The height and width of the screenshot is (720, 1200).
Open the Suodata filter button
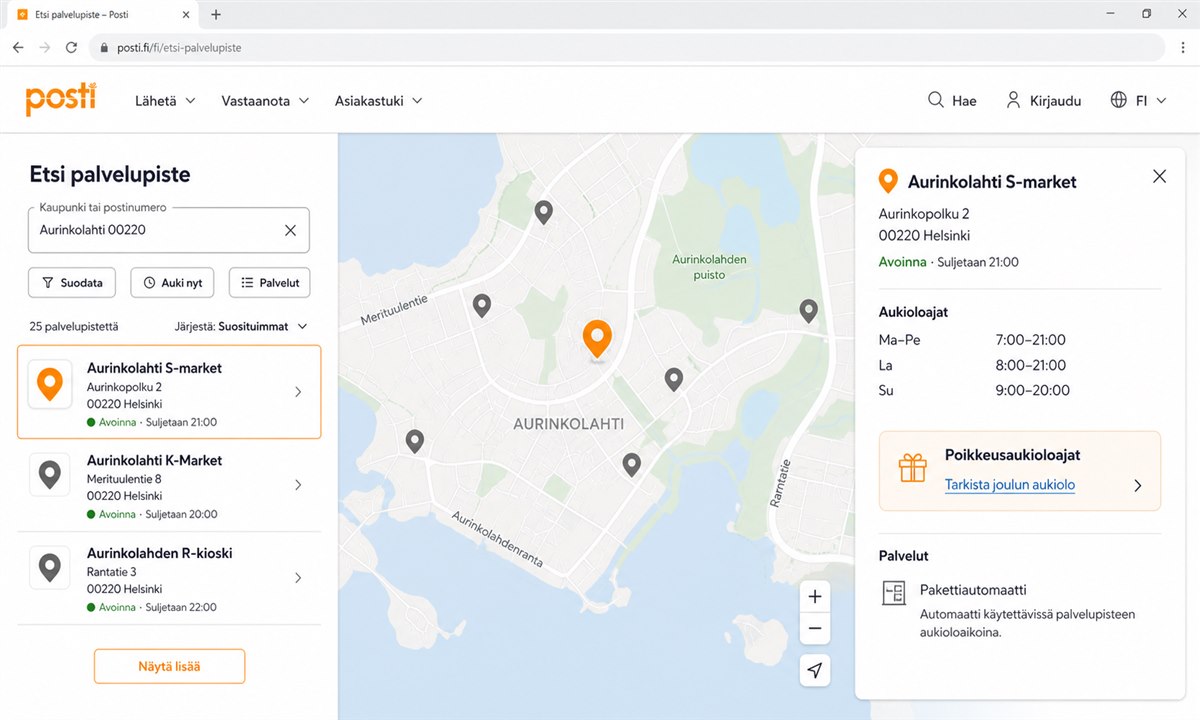click(72, 283)
